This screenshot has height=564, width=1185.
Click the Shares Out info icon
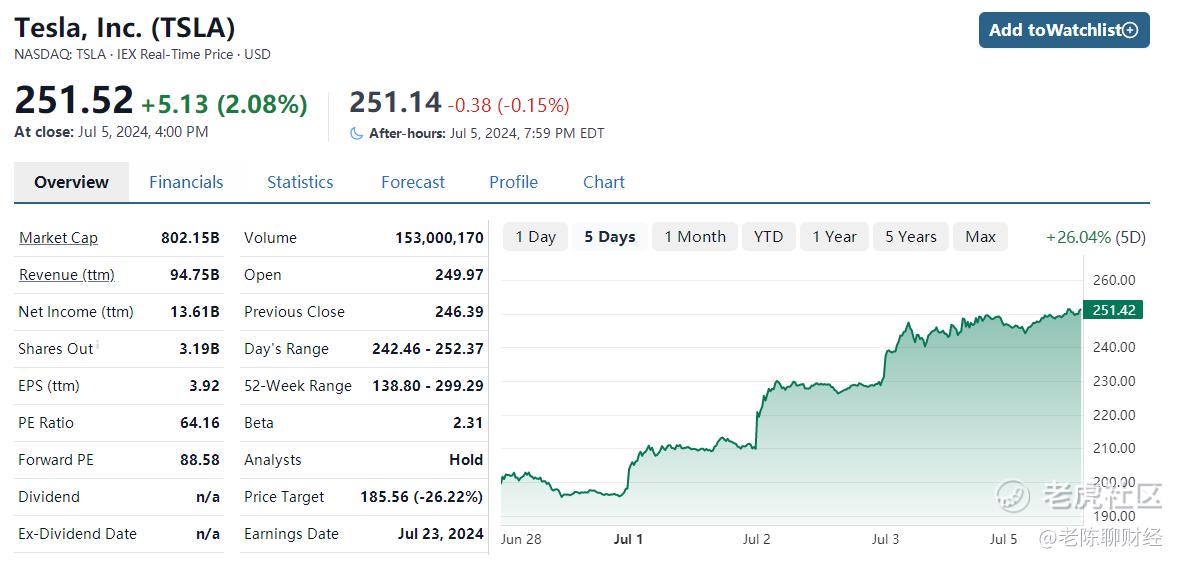pos(98,346)
